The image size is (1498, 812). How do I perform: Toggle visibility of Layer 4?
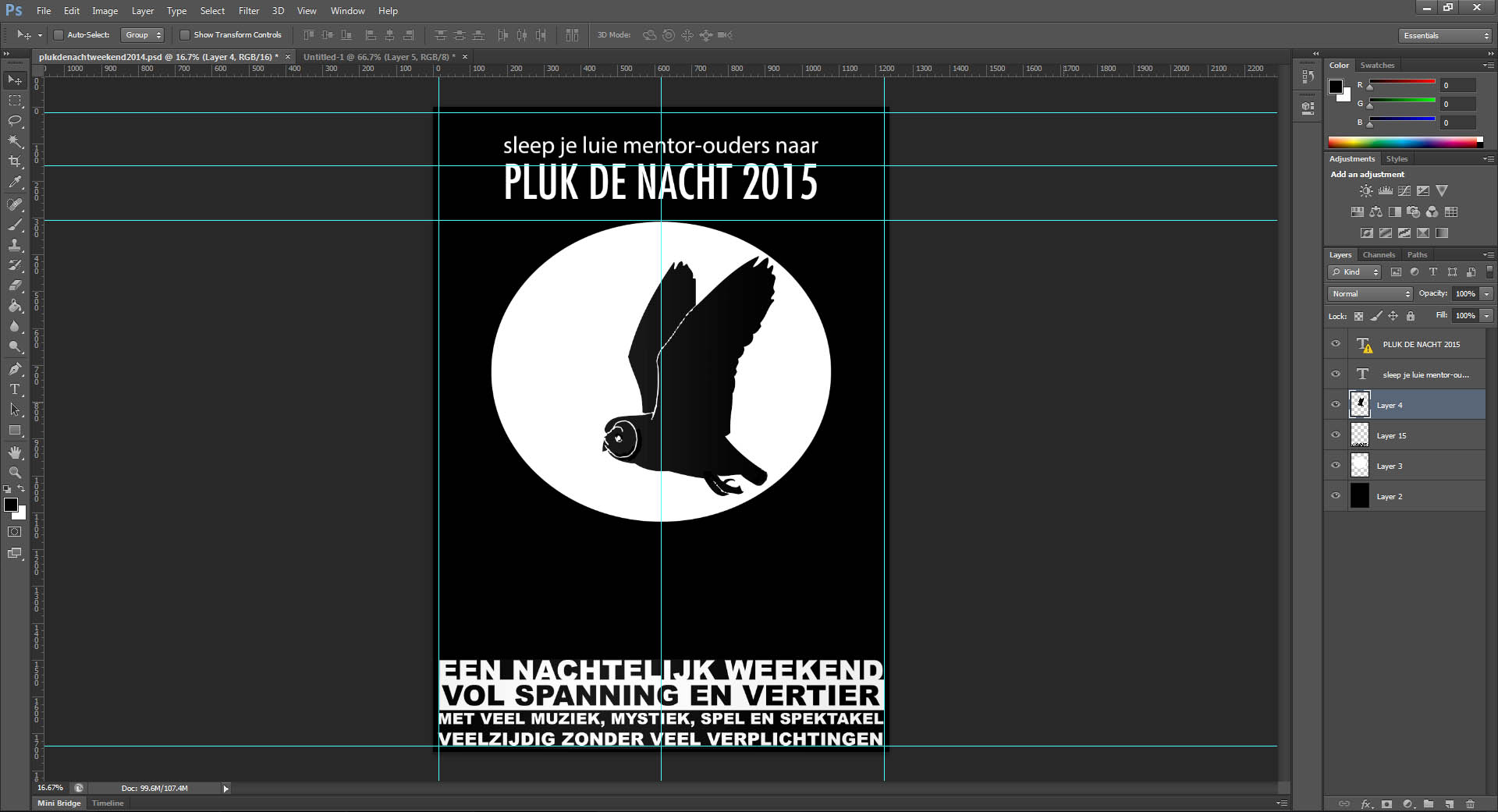tap(1336, 405)
